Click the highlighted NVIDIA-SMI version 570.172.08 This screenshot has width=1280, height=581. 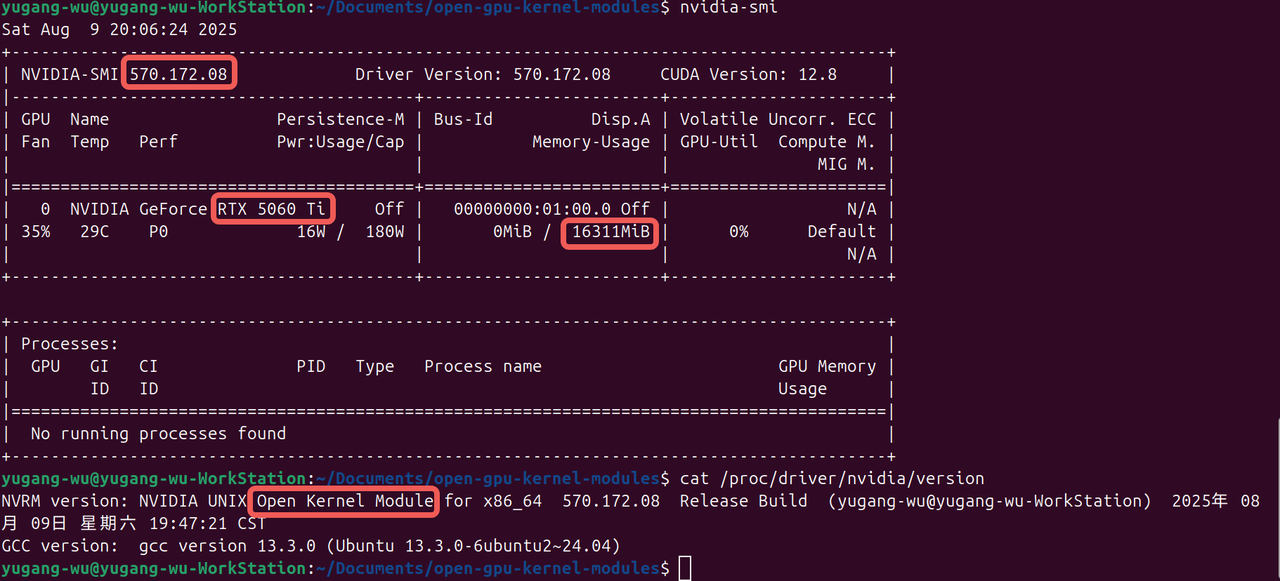pos(178,73)
